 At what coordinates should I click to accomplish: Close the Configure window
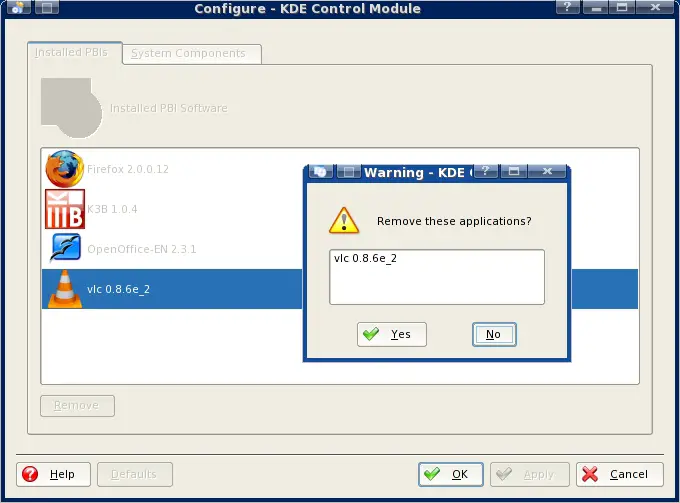click(655, 7)
